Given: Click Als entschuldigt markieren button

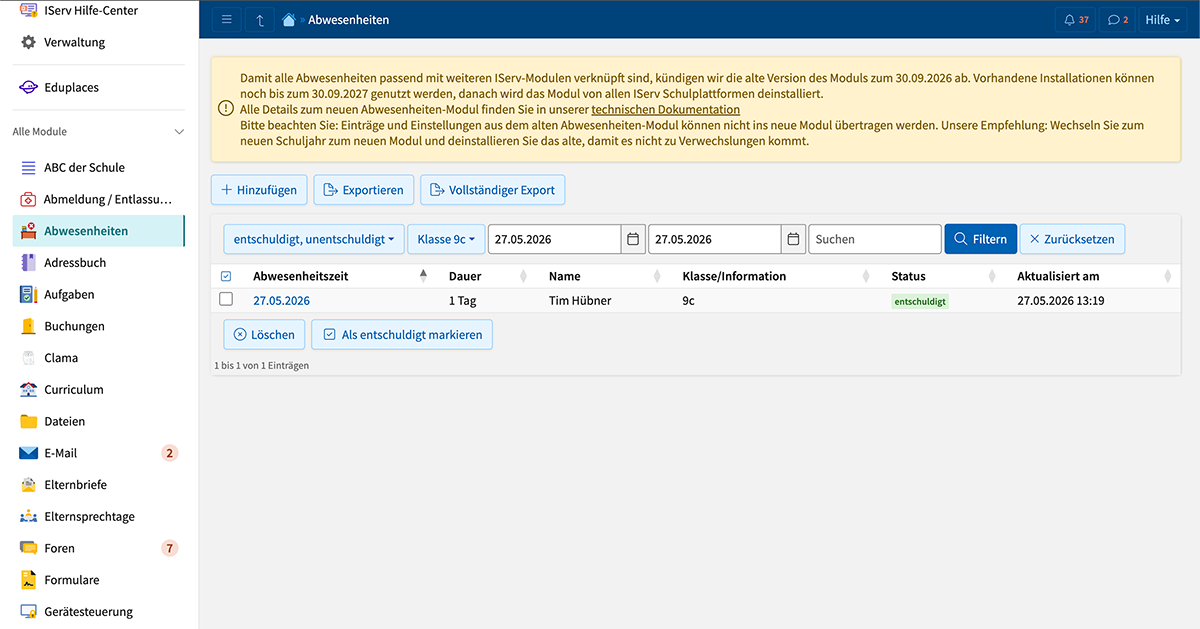Looking at the screenshot, I should tap(402, 335).
